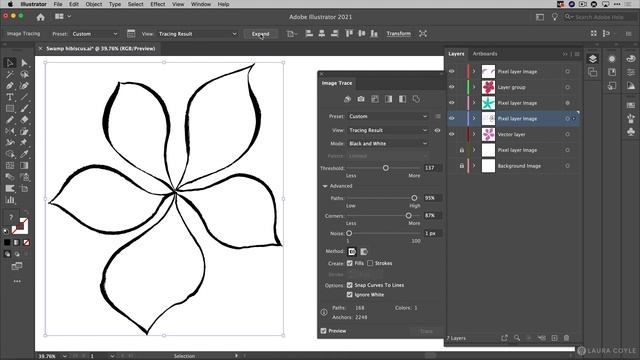Enable the Strokes checkbox
The height and width of the screenshot is (360, 640).
click(370, 263)
